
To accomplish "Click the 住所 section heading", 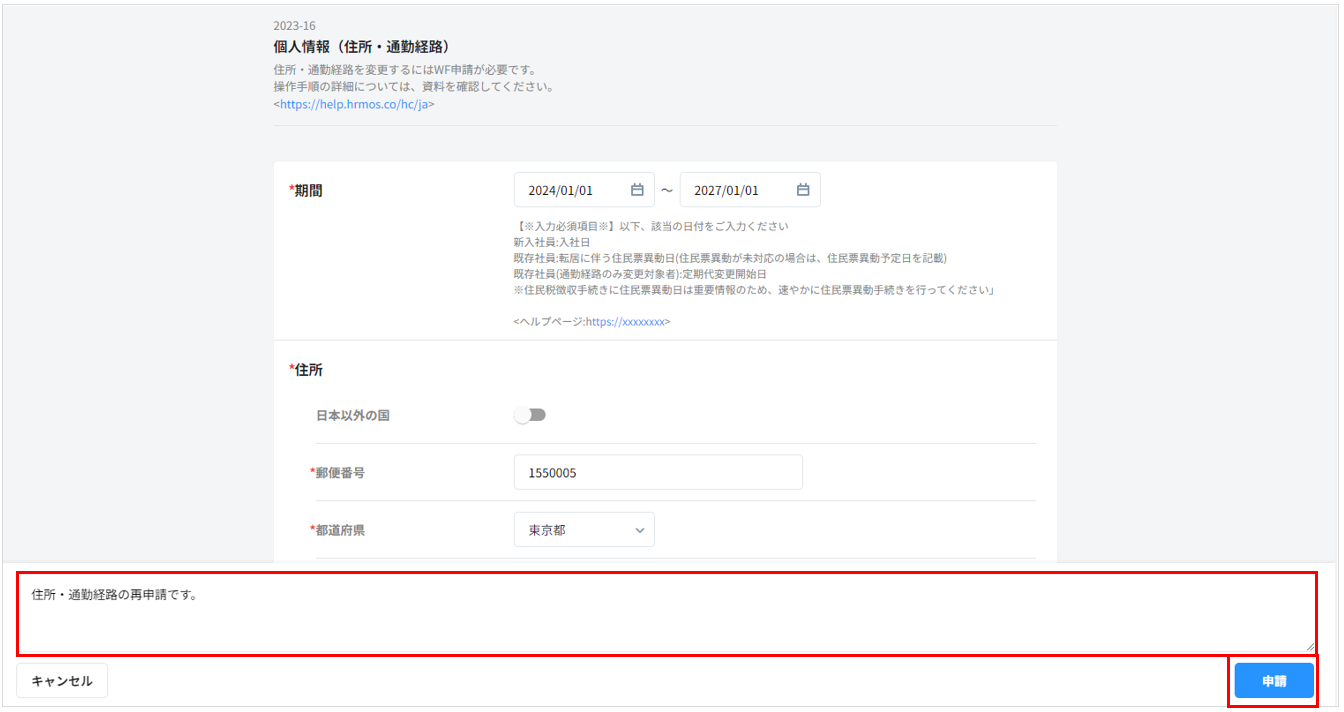I will coord(307,370).
